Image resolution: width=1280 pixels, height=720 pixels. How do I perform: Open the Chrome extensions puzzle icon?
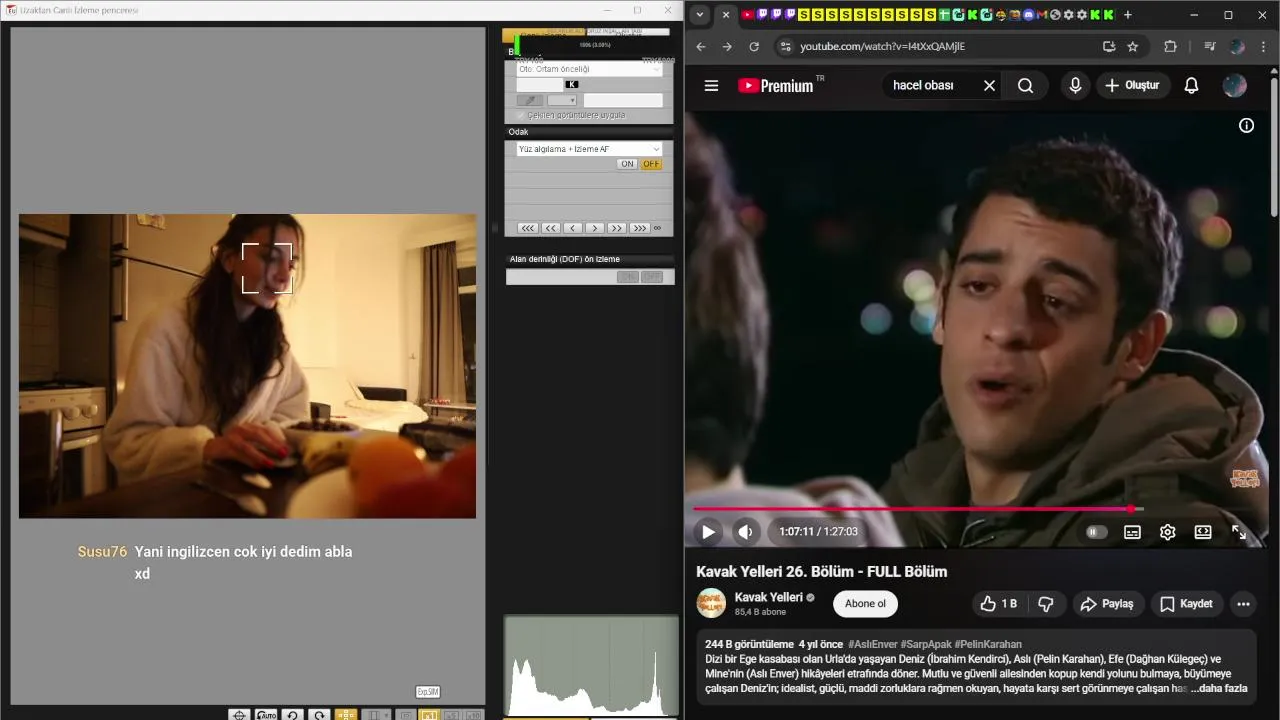[1170, 46]
